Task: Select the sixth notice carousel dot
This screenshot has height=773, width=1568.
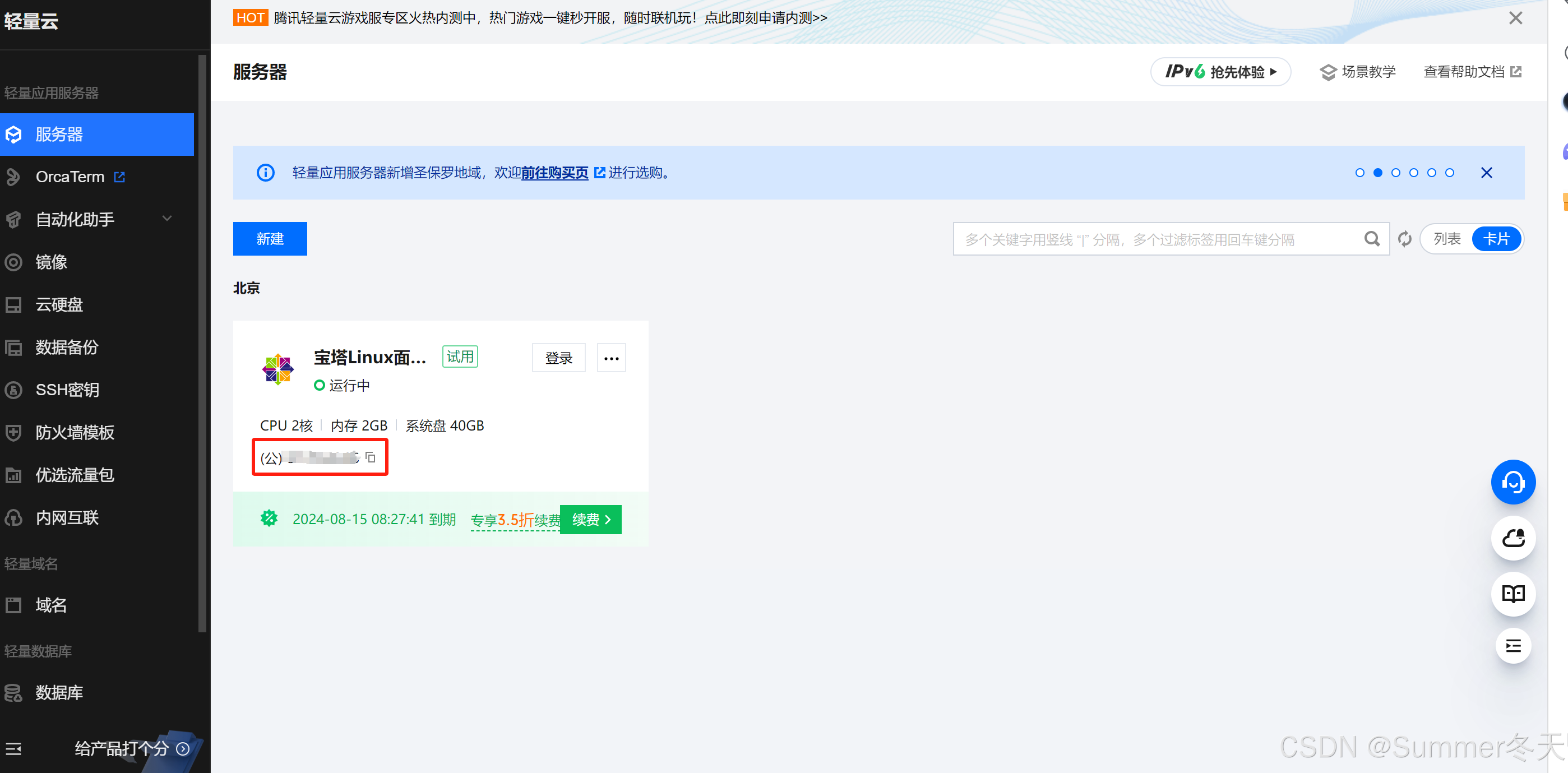Action: click(1450, 173)
